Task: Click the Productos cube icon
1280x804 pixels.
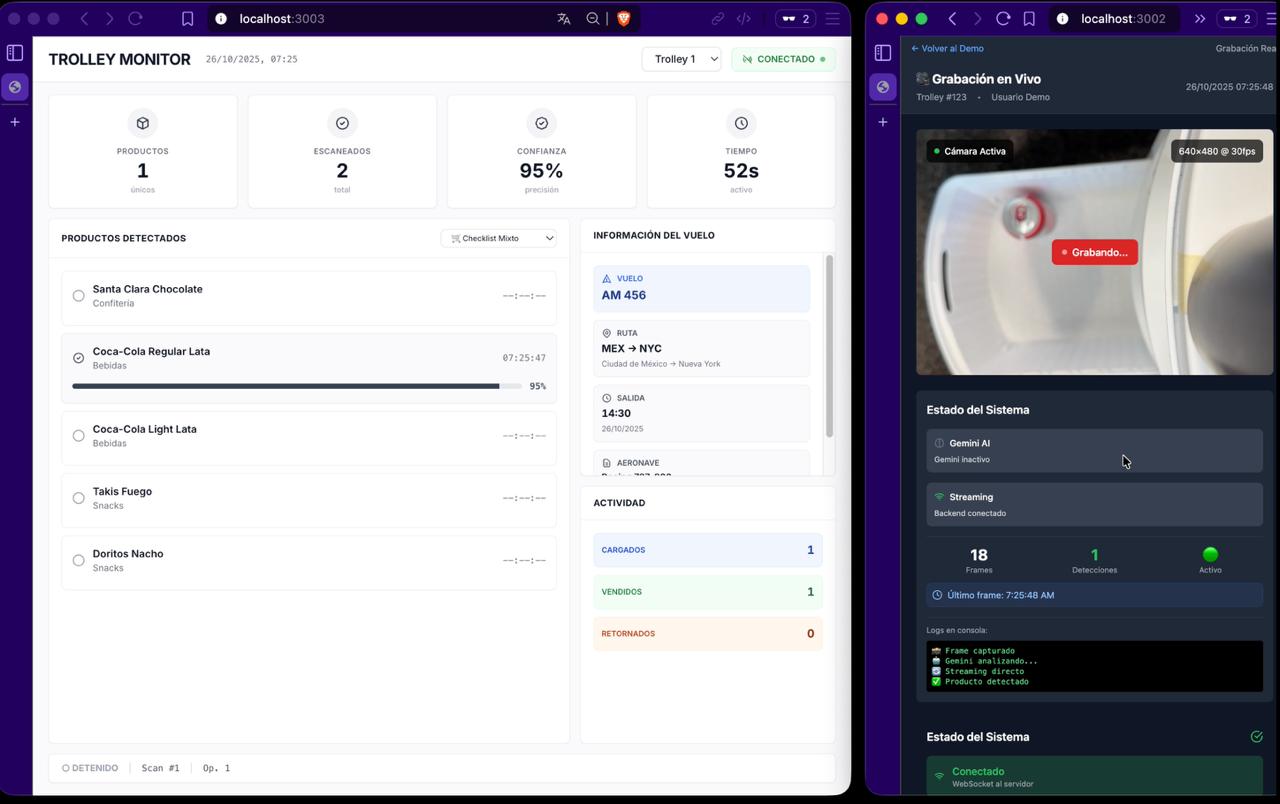Action: tap(142, 123)
